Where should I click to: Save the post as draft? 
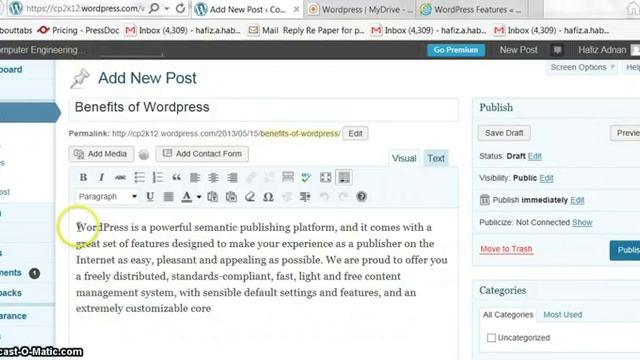(504, 133)
